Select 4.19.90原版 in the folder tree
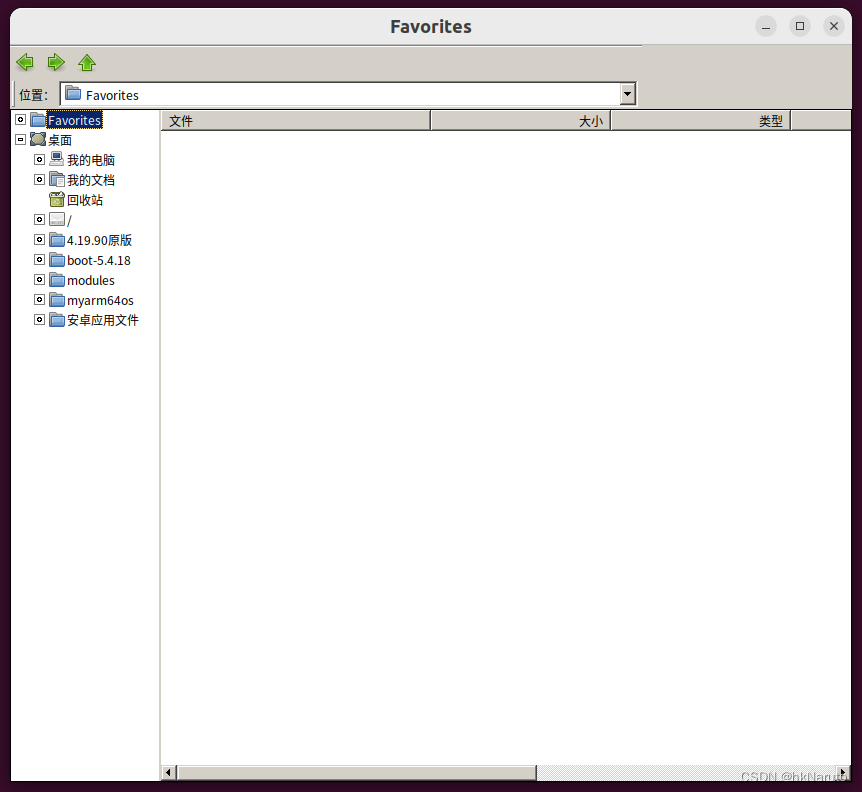Screen dimensions: 862x792 click(x=100, y=239)
